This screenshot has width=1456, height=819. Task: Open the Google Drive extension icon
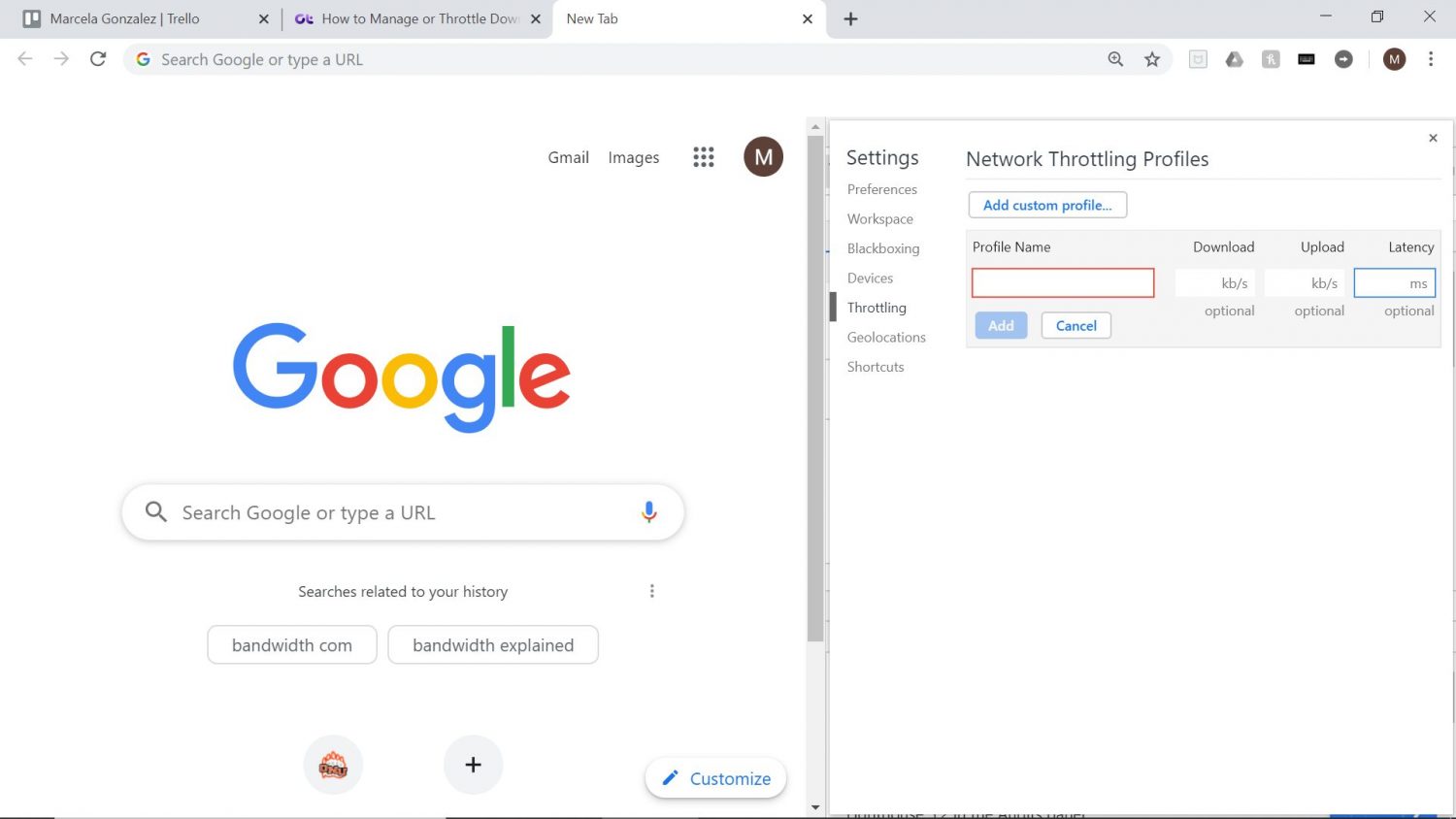point(1235,59)
